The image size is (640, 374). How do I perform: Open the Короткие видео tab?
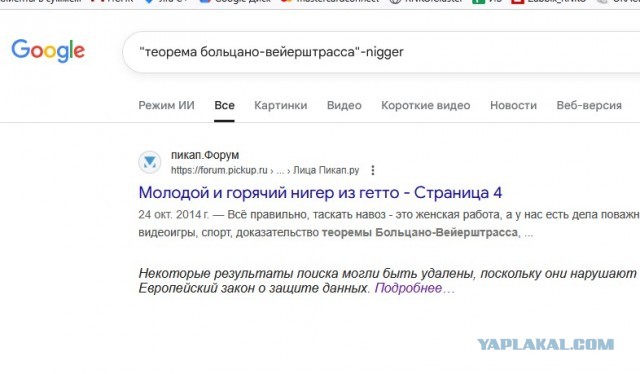pos(426,105)
